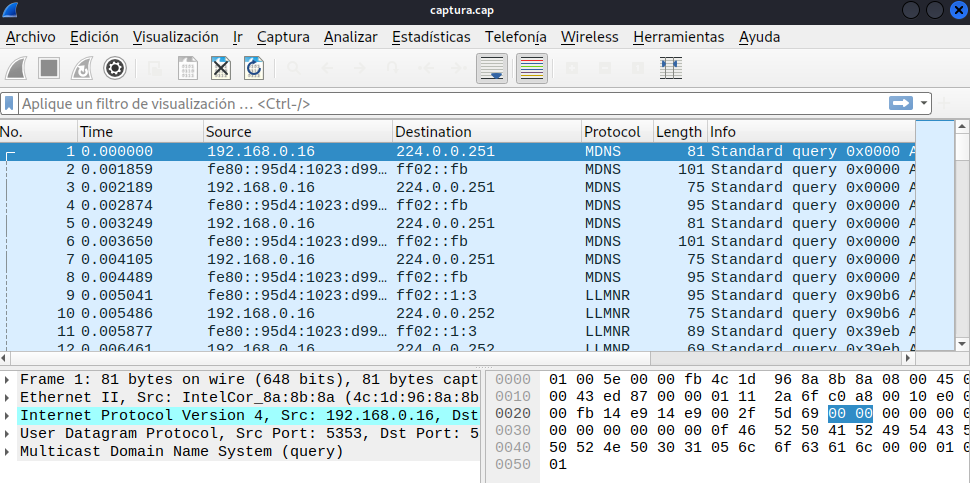Open the Wireless menu
Screen dimensions: 970x483
(590, 37)
